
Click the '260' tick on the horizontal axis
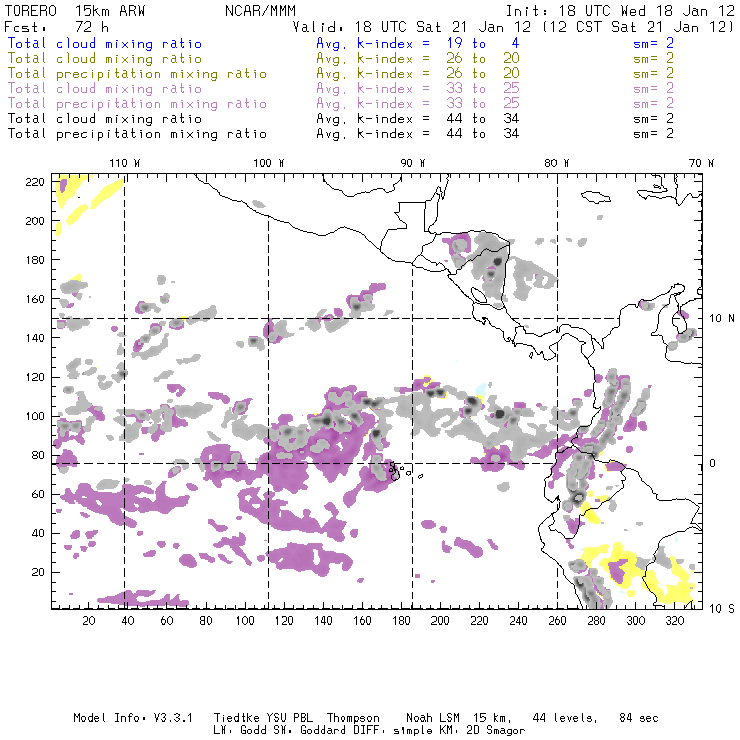tap(557, 621)
